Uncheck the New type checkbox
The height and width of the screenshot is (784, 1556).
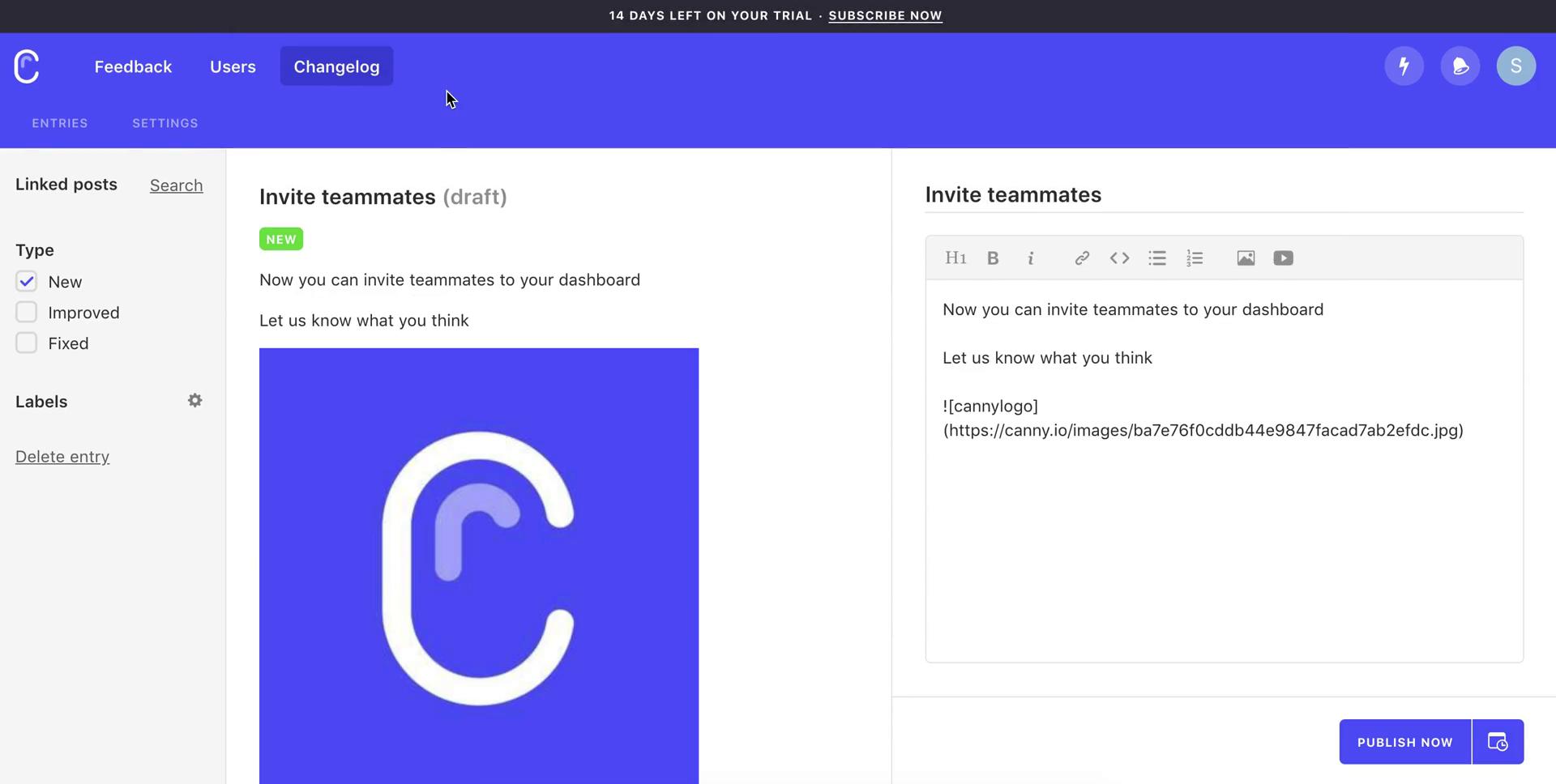pyautogui.click(x=27, y=282)
